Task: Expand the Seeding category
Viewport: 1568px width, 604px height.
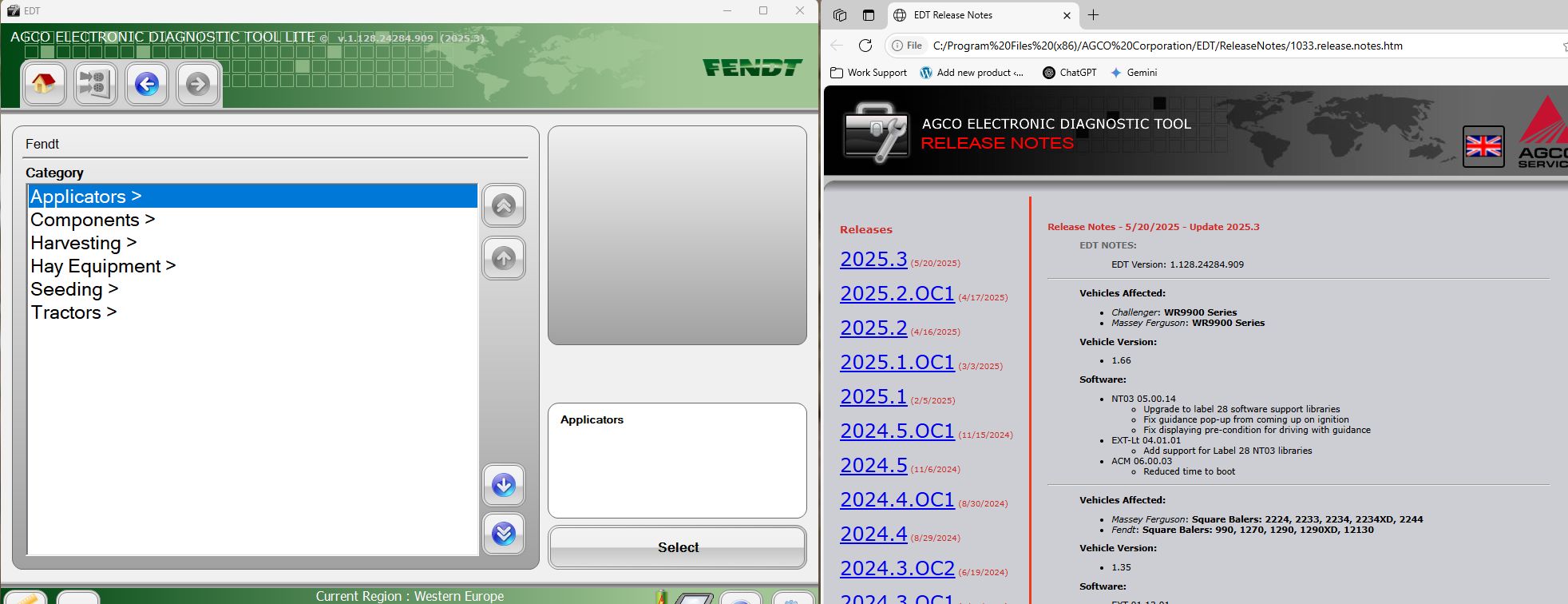Action: pyautogui.click(x=252, y=289)
